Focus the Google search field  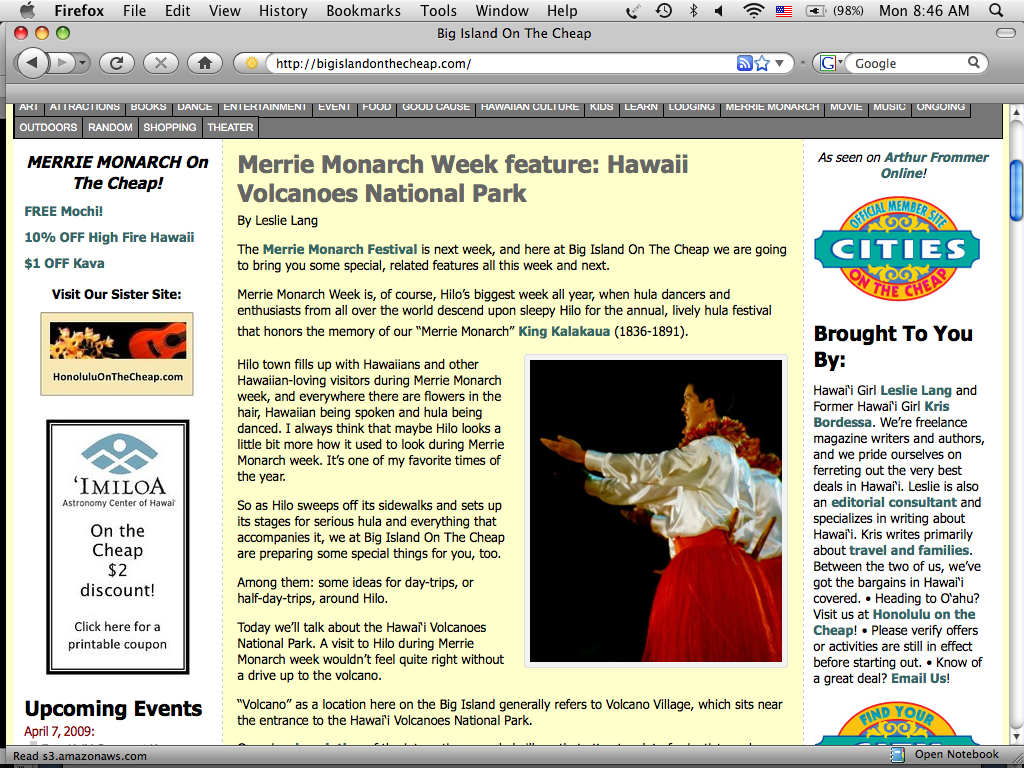coord(909,63)
